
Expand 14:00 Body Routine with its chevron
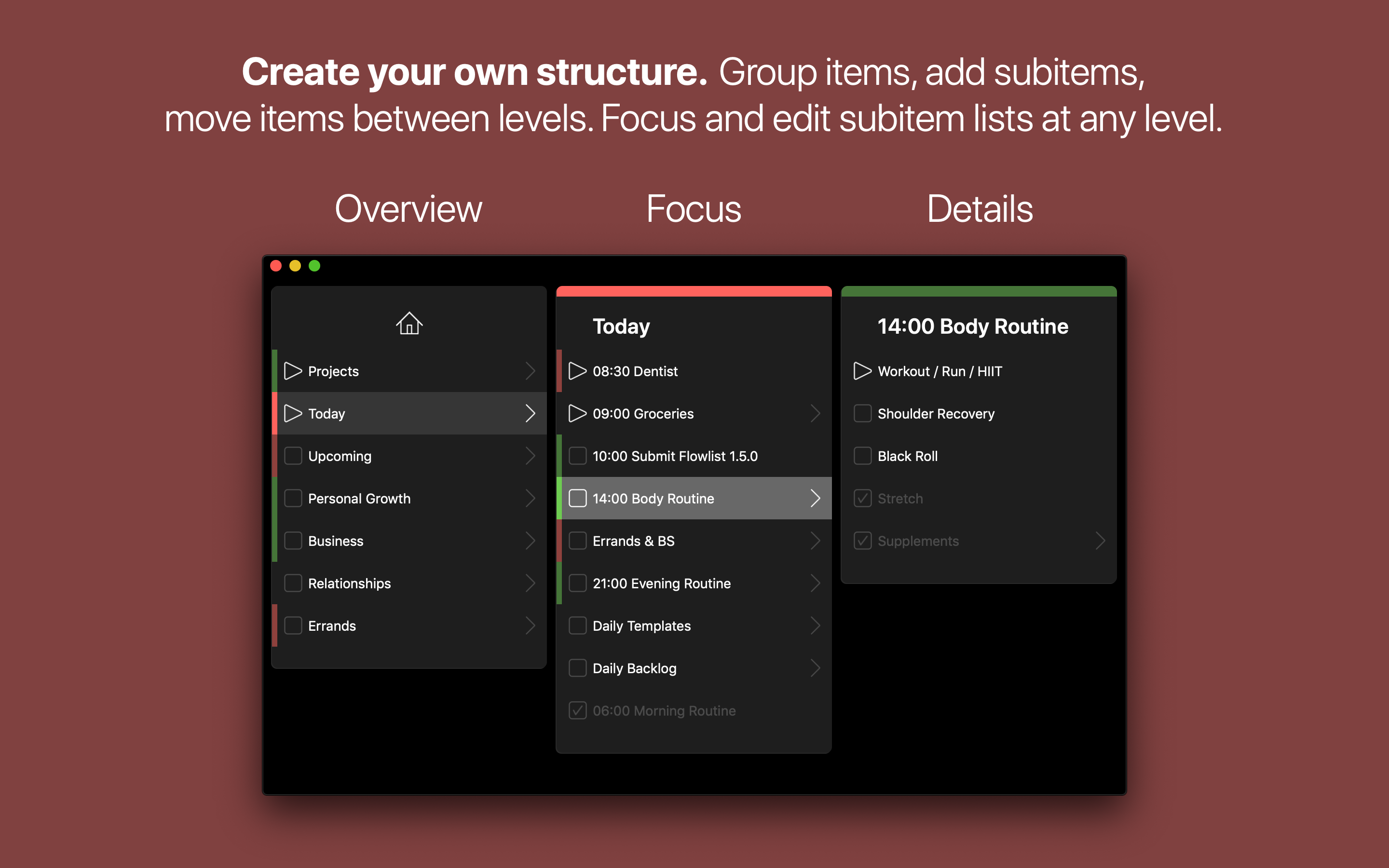point(815,498)
